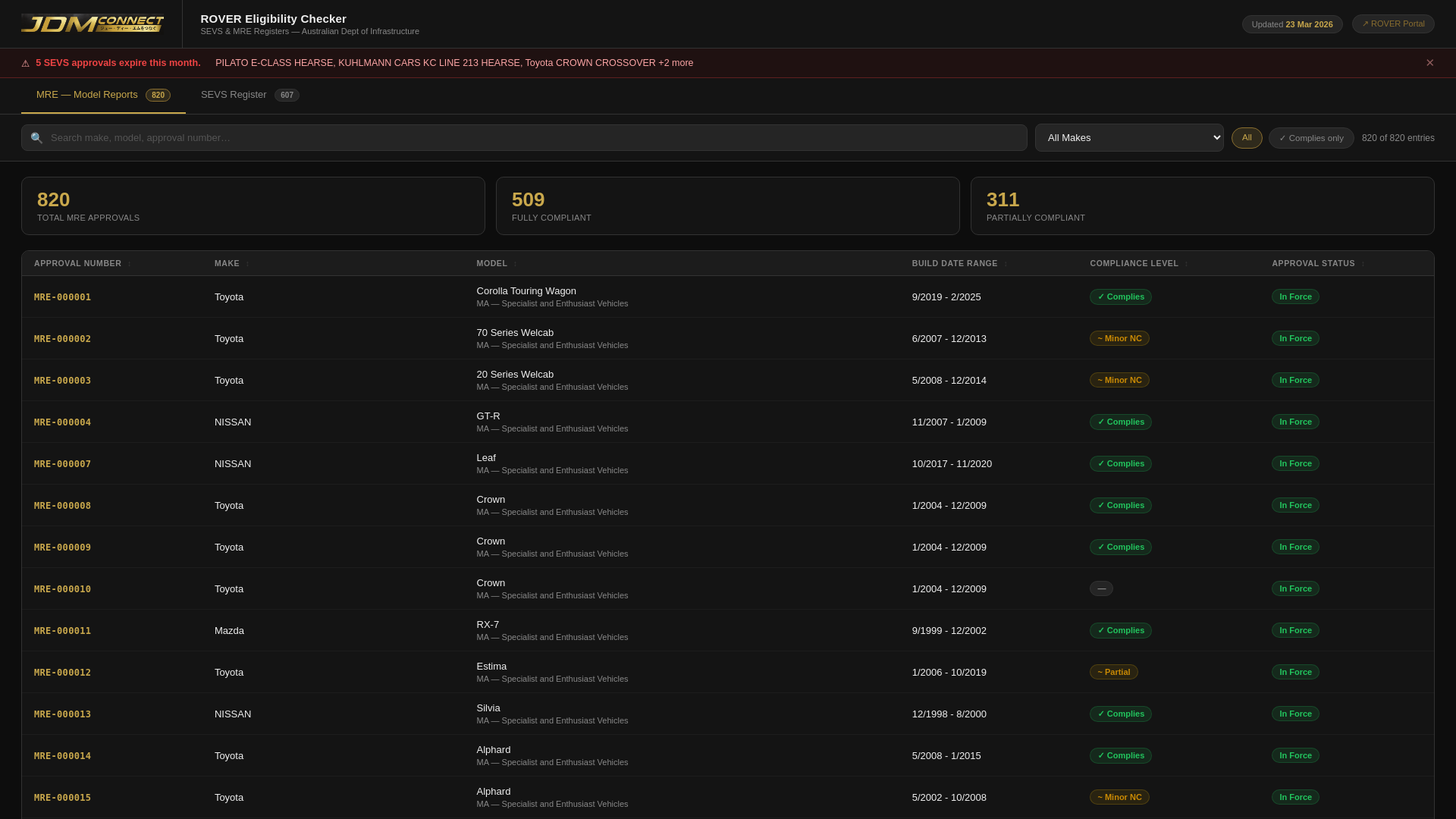Sort by Make column arrows
This screenshot has width=1456, height=819.
(x=247, y=264)
